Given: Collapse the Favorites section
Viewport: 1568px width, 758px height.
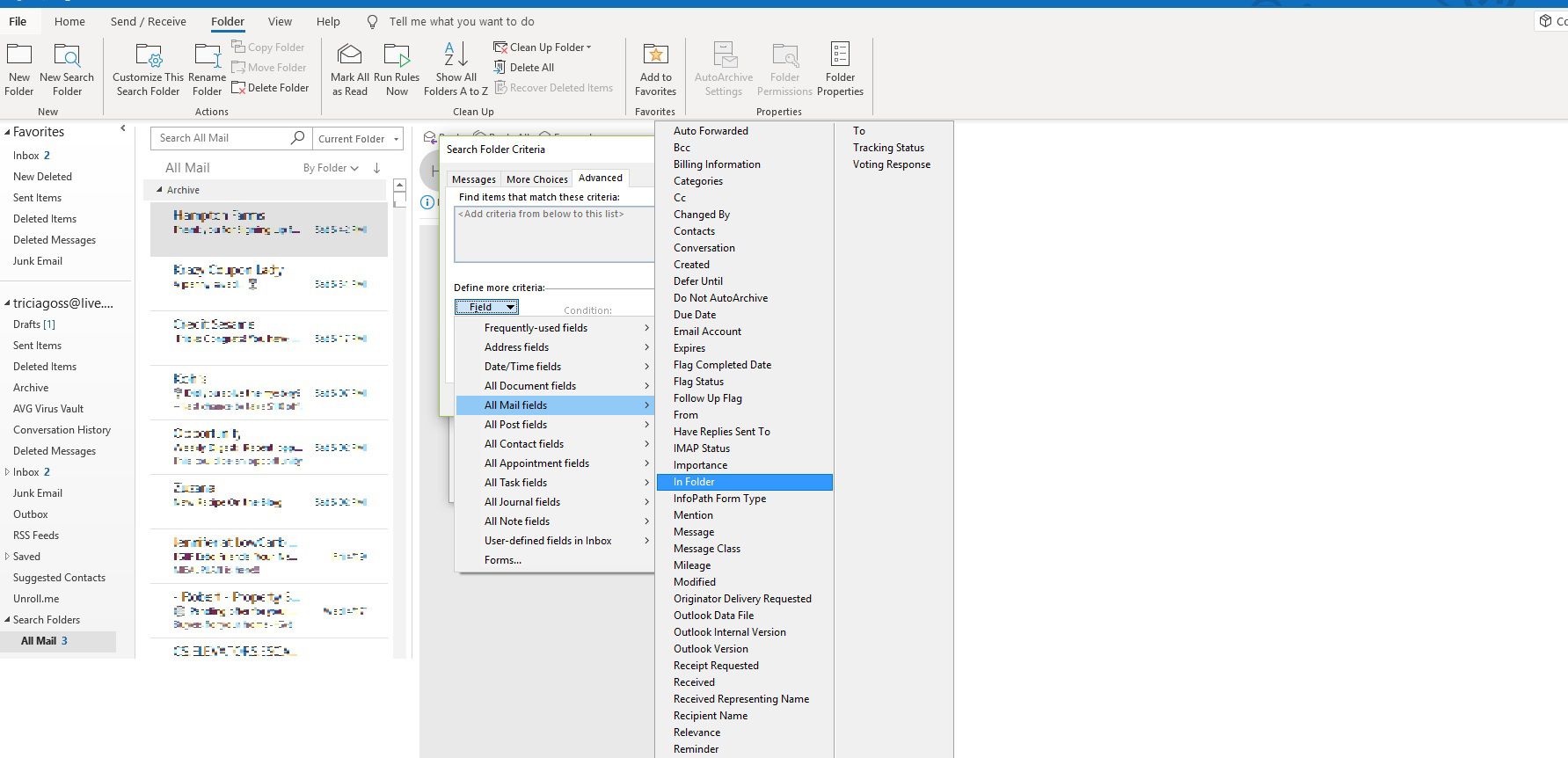Looking at the screenshot, I should (x=7, y=132).
